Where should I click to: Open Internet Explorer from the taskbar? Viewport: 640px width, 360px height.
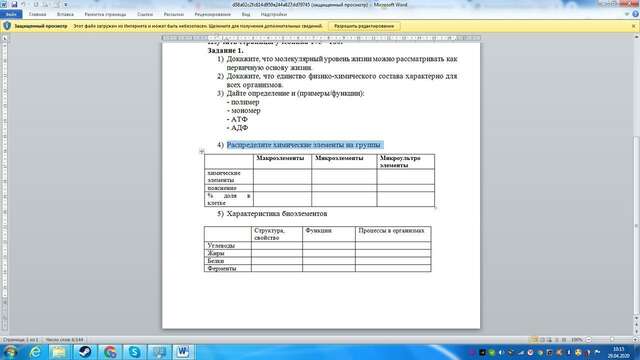tap(36, 351)
